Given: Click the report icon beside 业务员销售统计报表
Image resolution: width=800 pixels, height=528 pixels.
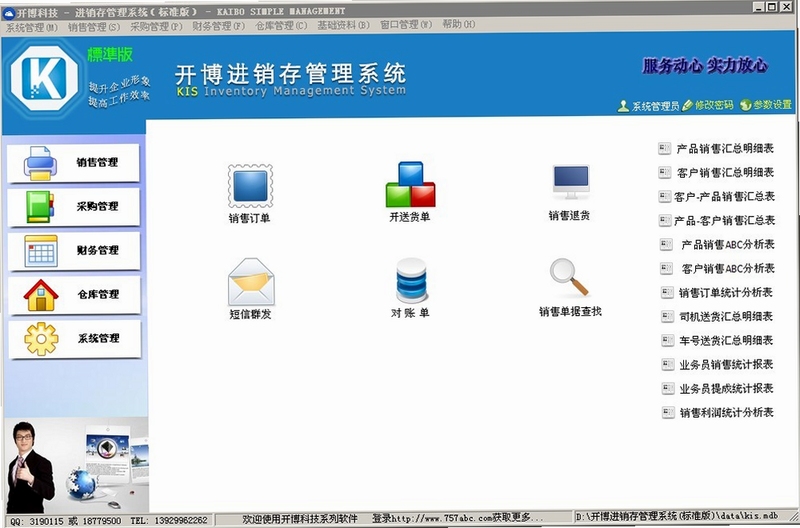Looking at the screenshot, I should 668,364.
